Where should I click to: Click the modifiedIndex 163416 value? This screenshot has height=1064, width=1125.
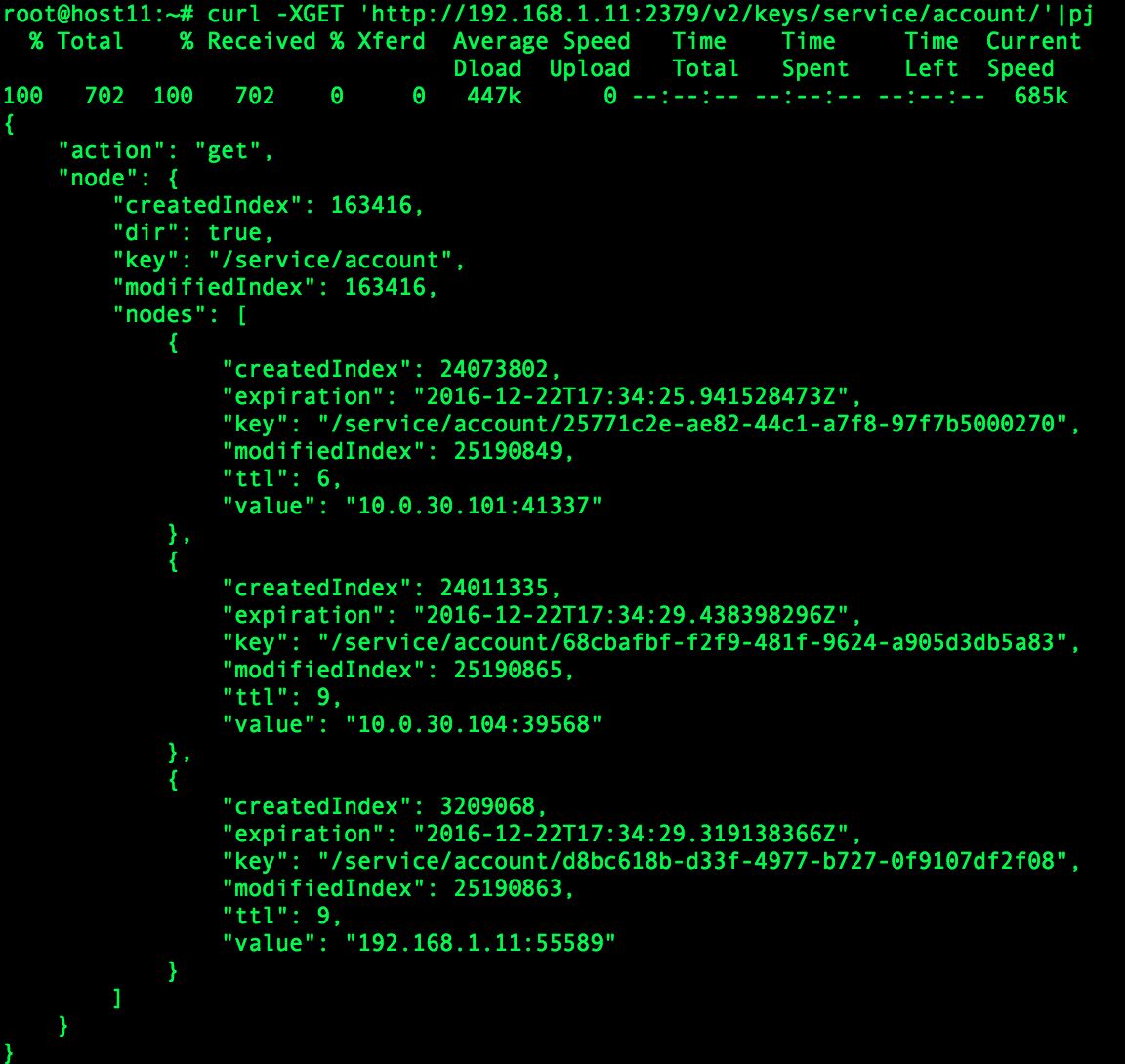[386, 288]
